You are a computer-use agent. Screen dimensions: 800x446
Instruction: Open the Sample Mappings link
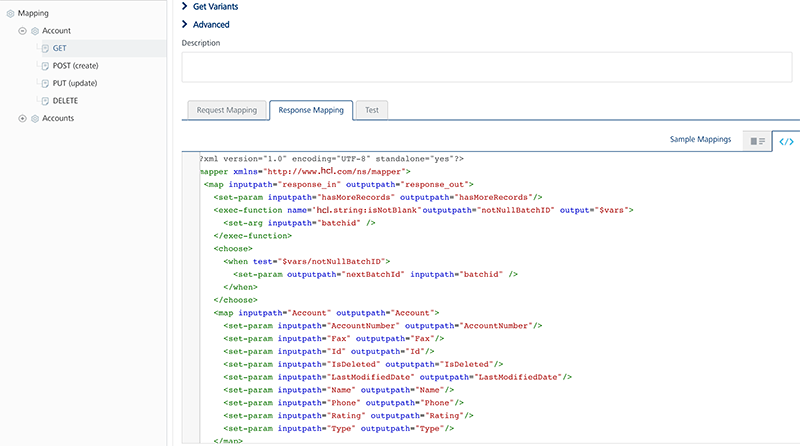coord(700,140)
